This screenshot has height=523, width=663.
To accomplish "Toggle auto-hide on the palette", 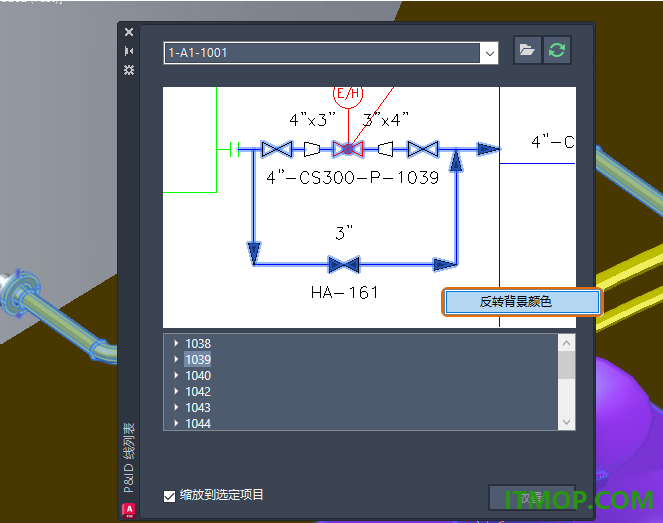I will (x=129, y=51).
